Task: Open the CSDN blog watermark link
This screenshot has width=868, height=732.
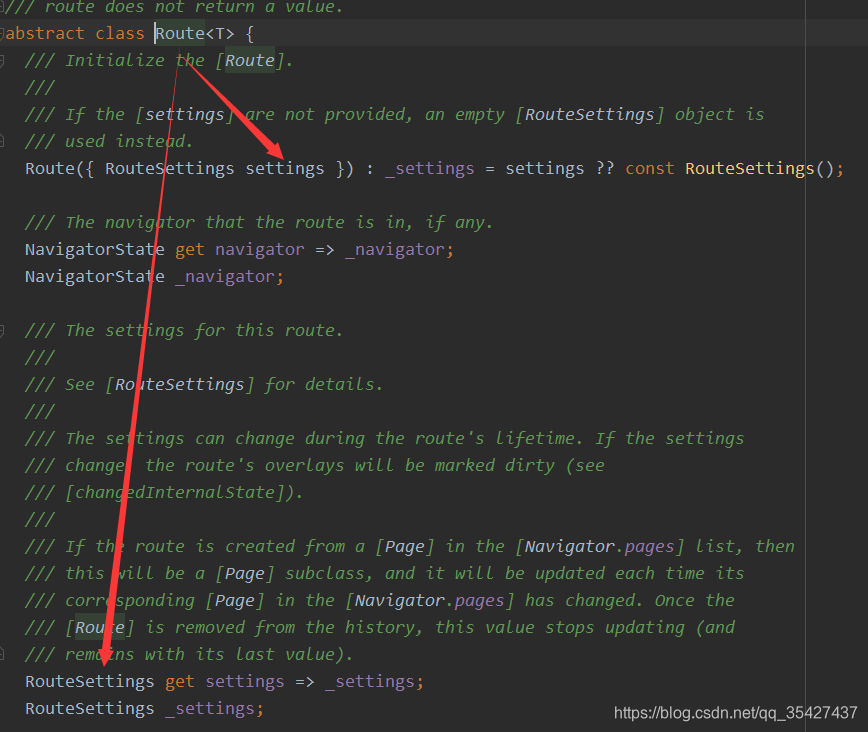Action: pyautogui.click(x=735, y=713)
